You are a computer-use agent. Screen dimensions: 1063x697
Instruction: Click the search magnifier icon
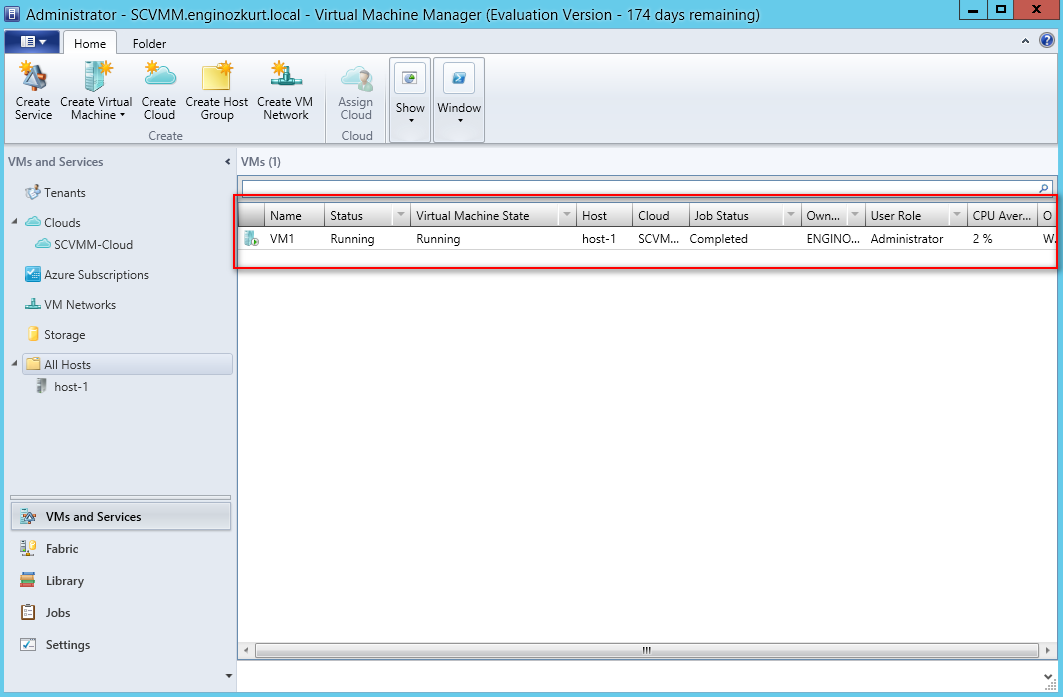click(x=1044, y=188)
